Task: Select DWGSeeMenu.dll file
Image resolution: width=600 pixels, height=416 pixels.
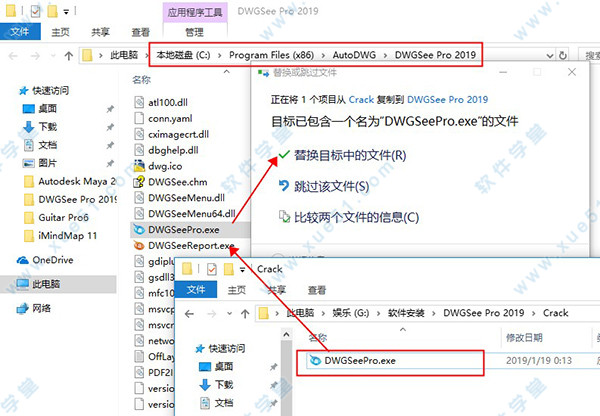Action: (x=186, y=198)
